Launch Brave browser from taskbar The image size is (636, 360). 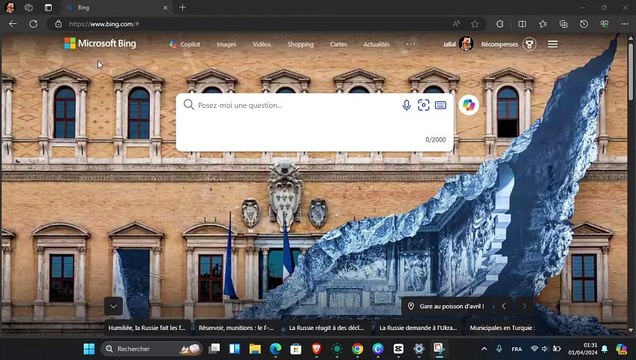click(317, 349)
